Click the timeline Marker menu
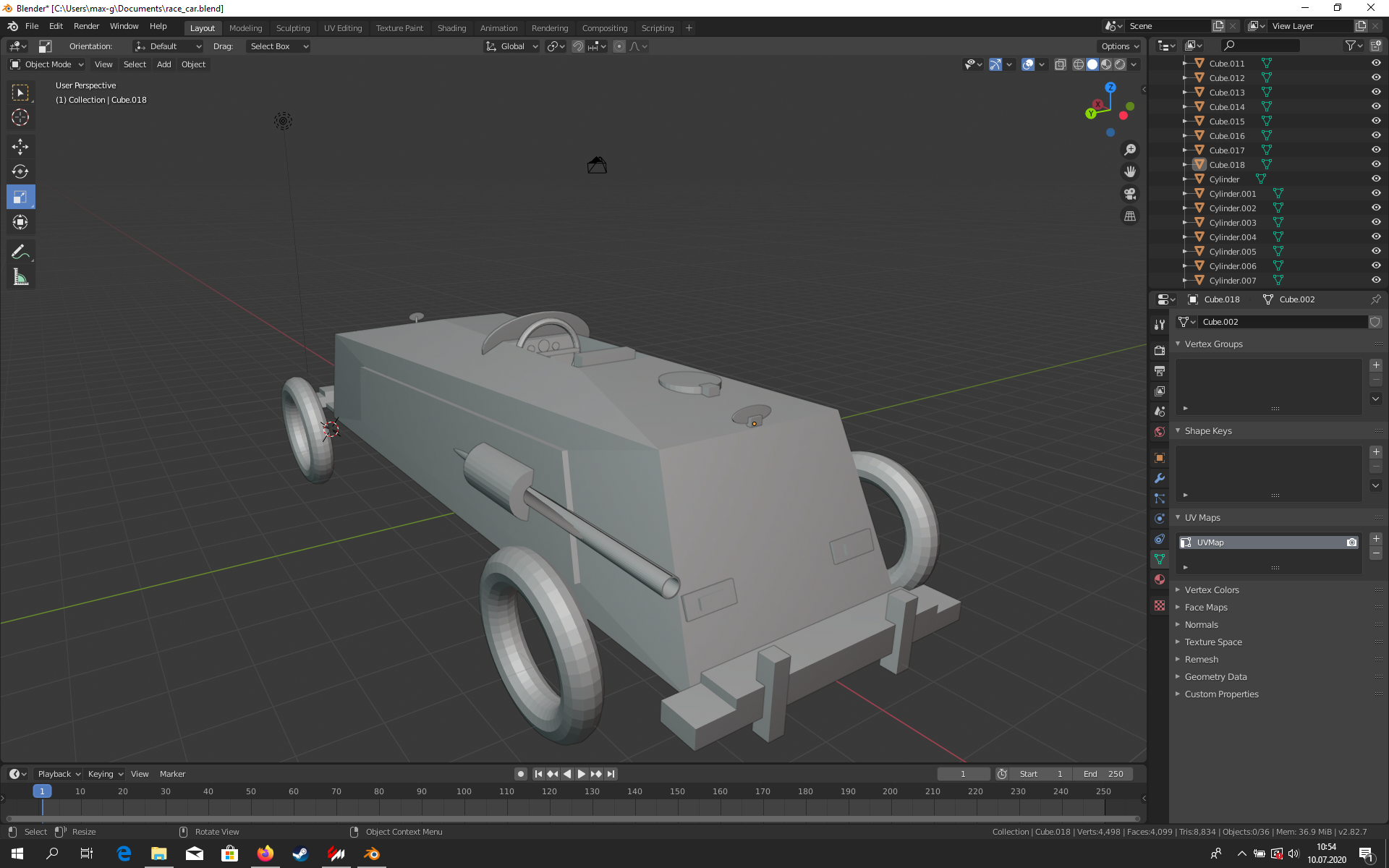This screenshot has height=868, width=1389. [x=172, y=774]
